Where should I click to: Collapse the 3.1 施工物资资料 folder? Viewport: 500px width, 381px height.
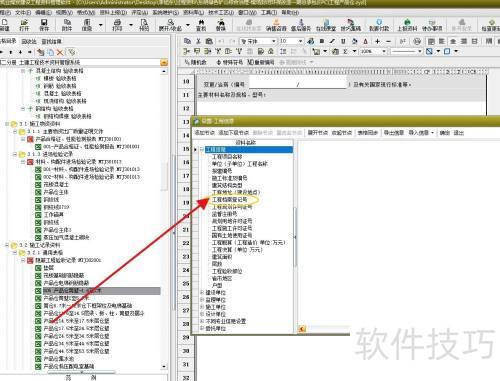[7, 124]
